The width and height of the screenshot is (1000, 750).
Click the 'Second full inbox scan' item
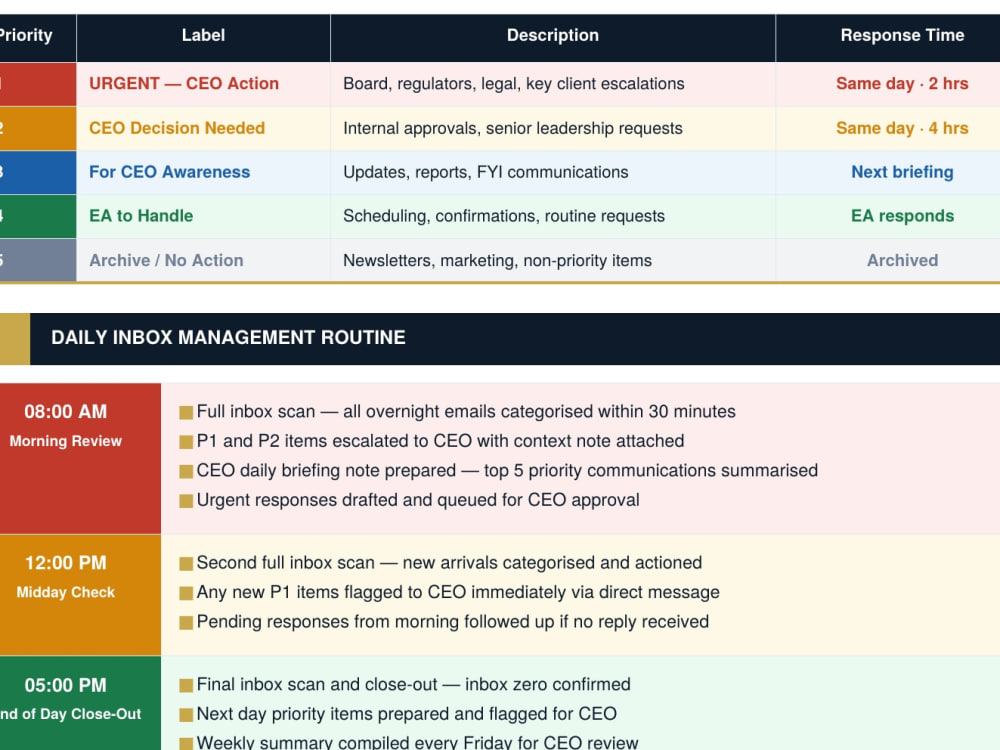point(449,562)
